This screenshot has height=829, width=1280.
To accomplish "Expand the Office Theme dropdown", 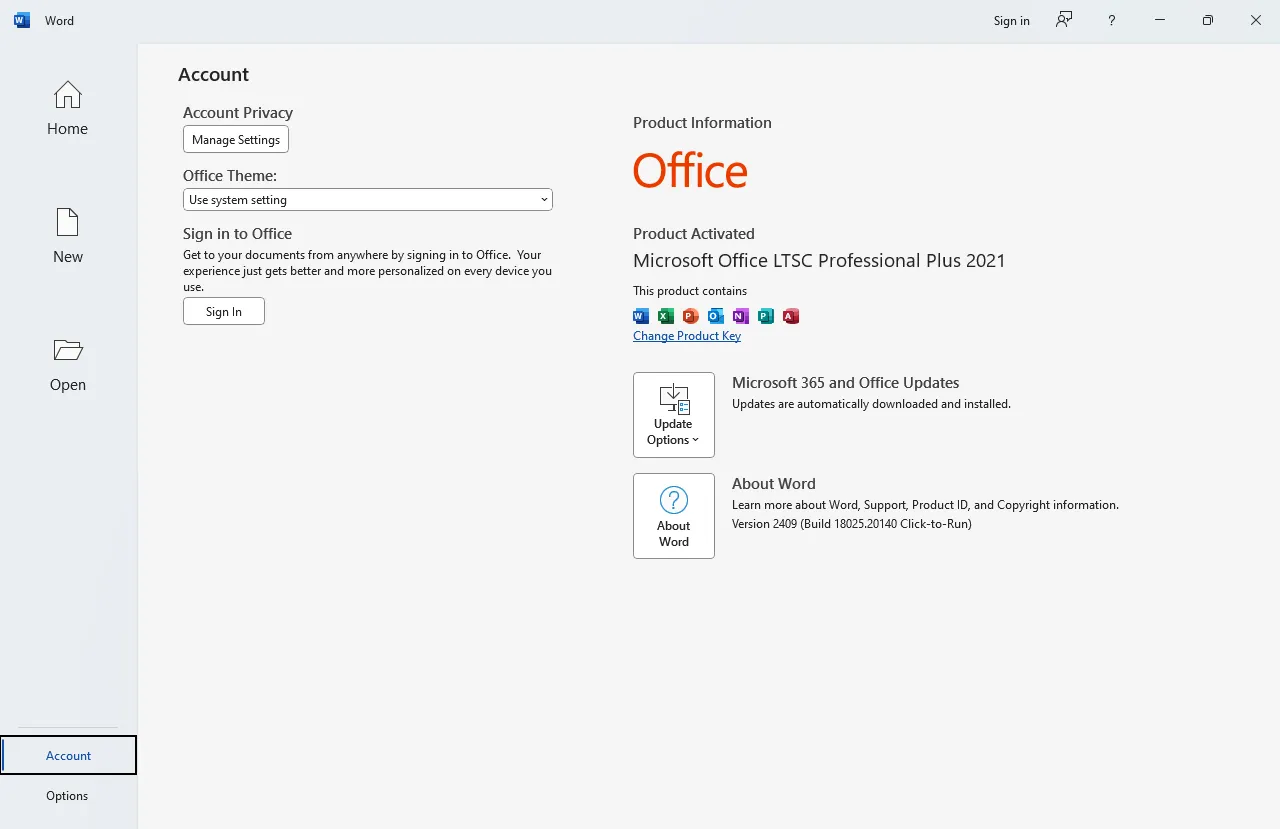I will pyautogui.click(x=368, y=200).
